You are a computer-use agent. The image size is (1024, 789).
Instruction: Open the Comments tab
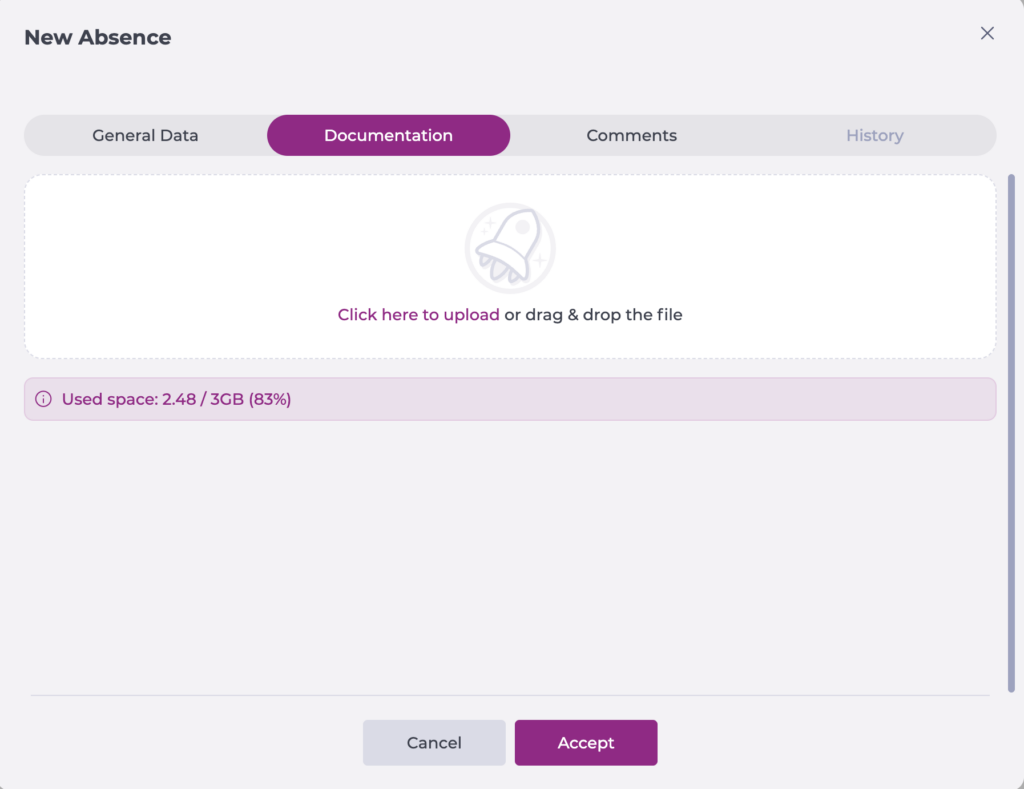[631, 136]
